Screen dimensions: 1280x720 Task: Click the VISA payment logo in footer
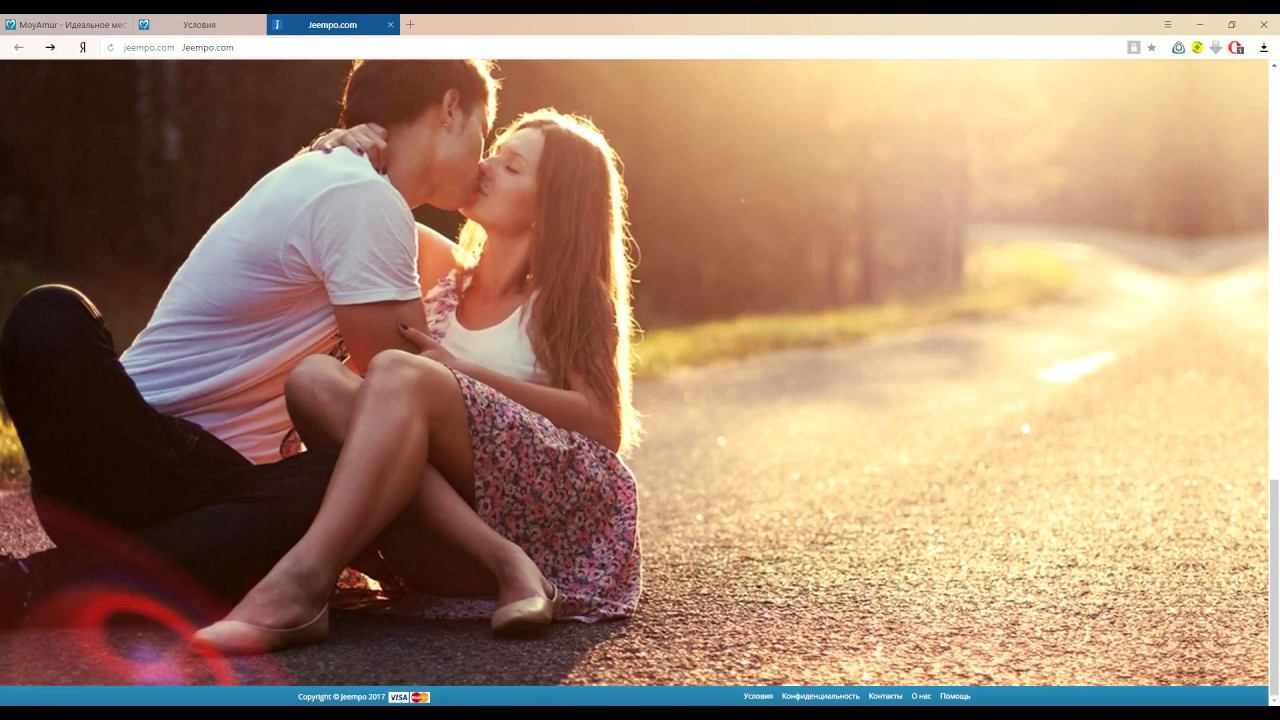[x=399, y=697]
